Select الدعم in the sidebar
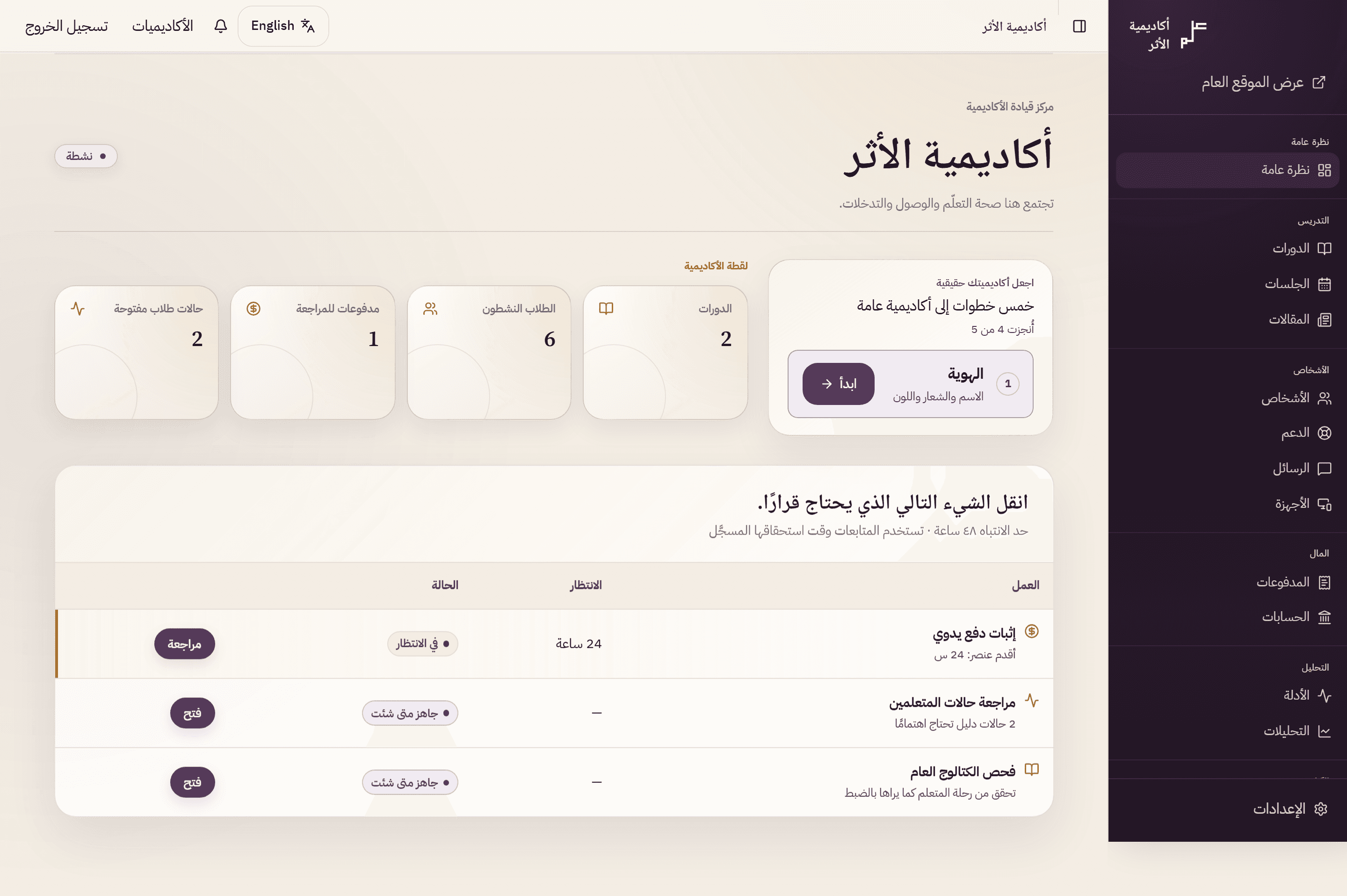1347x896 pixels. pos(1227,433)
